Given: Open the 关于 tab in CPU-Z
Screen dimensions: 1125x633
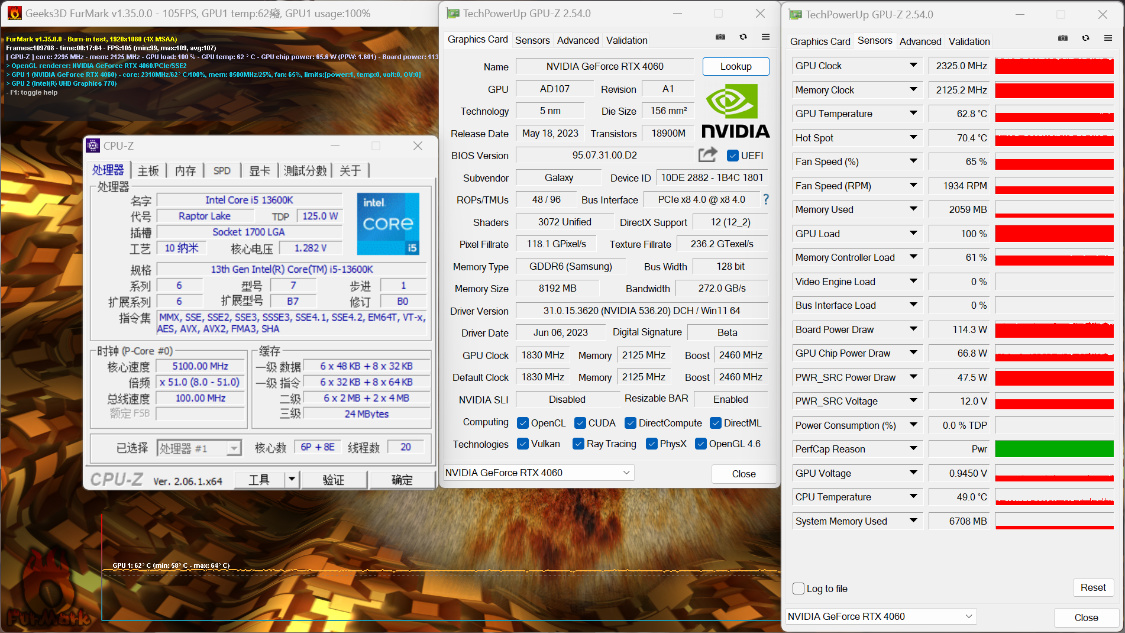Looking at the screenshot, I should (x=351, y=170).
